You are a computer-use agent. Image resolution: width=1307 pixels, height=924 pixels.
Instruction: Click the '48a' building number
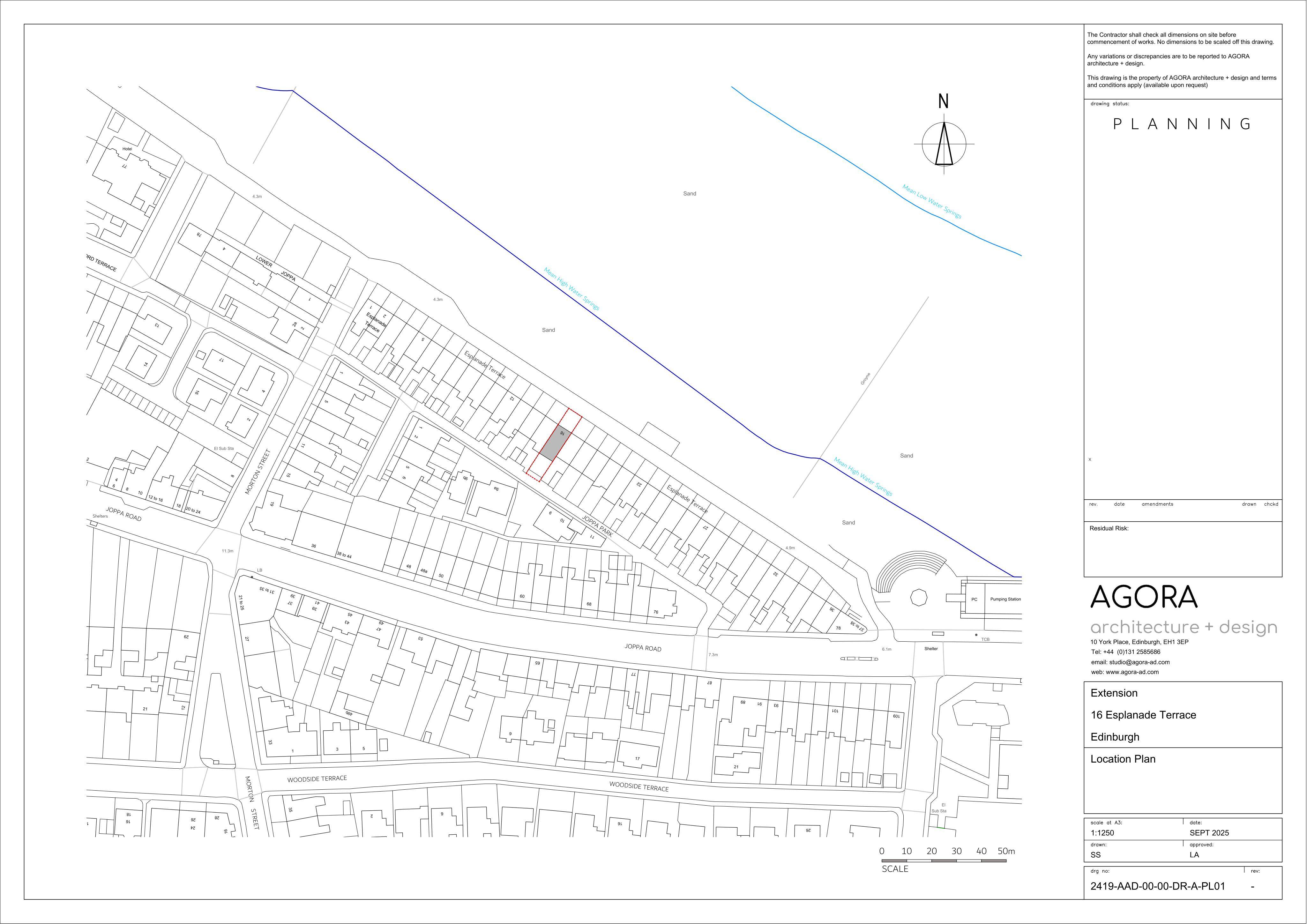coord(423,570)
